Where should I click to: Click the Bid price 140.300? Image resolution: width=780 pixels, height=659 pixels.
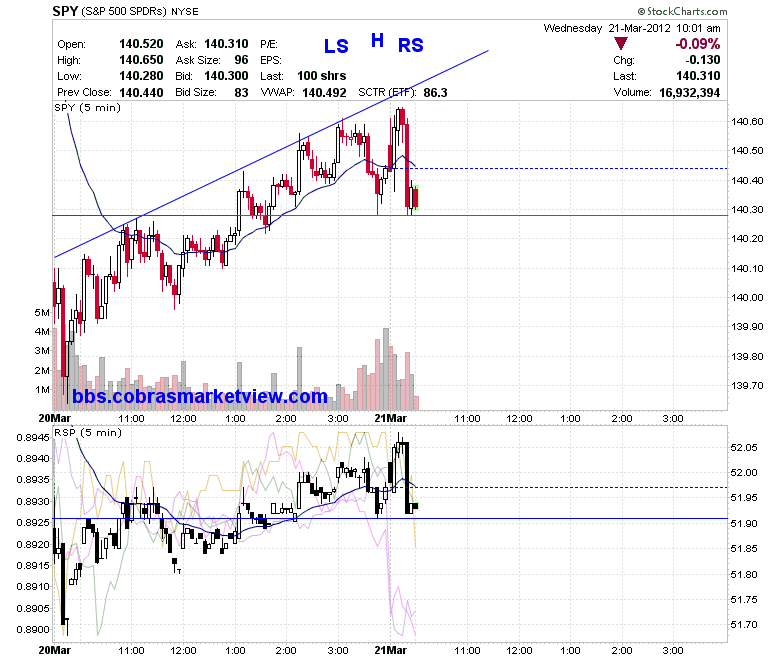pos(226,76)
